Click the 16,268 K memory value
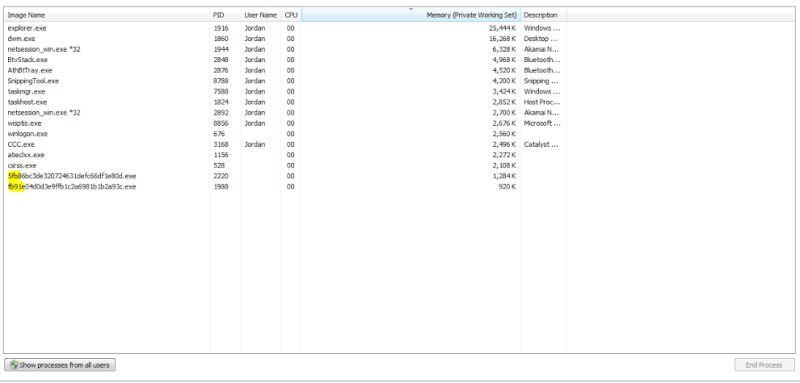Viewport: 800px width, 383px height. 502,39
